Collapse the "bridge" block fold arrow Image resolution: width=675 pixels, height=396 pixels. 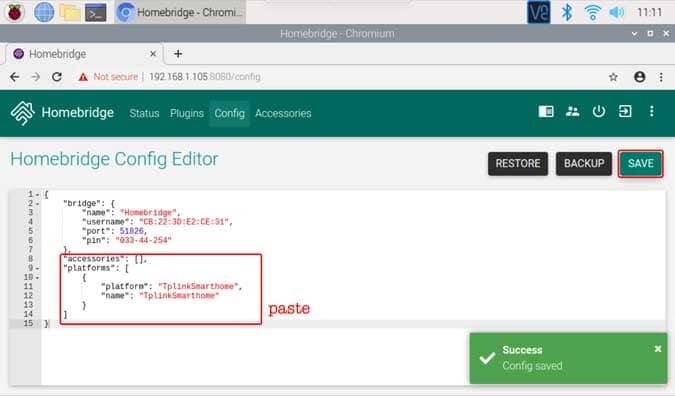tap(37, 204)
